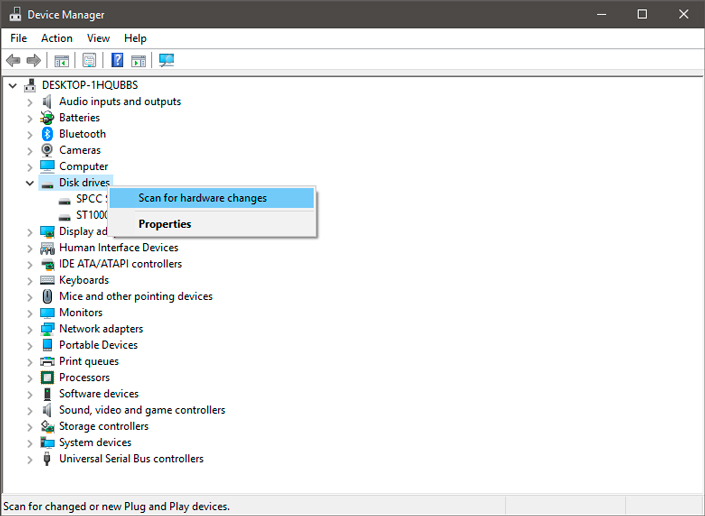Select the Software devices tree item
This screenshot has height=516, width=705.
[99, 394]
